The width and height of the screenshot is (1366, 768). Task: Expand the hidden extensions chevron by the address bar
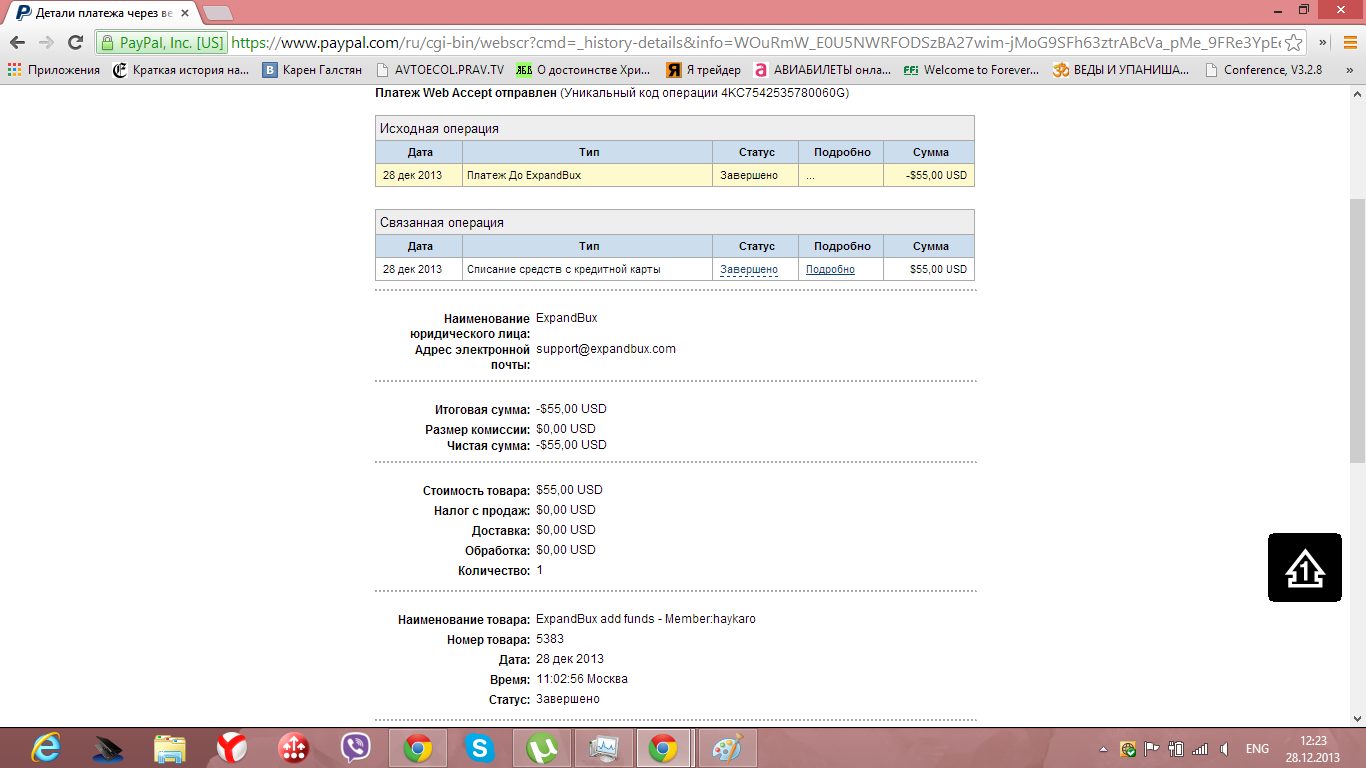[1323, 42]
